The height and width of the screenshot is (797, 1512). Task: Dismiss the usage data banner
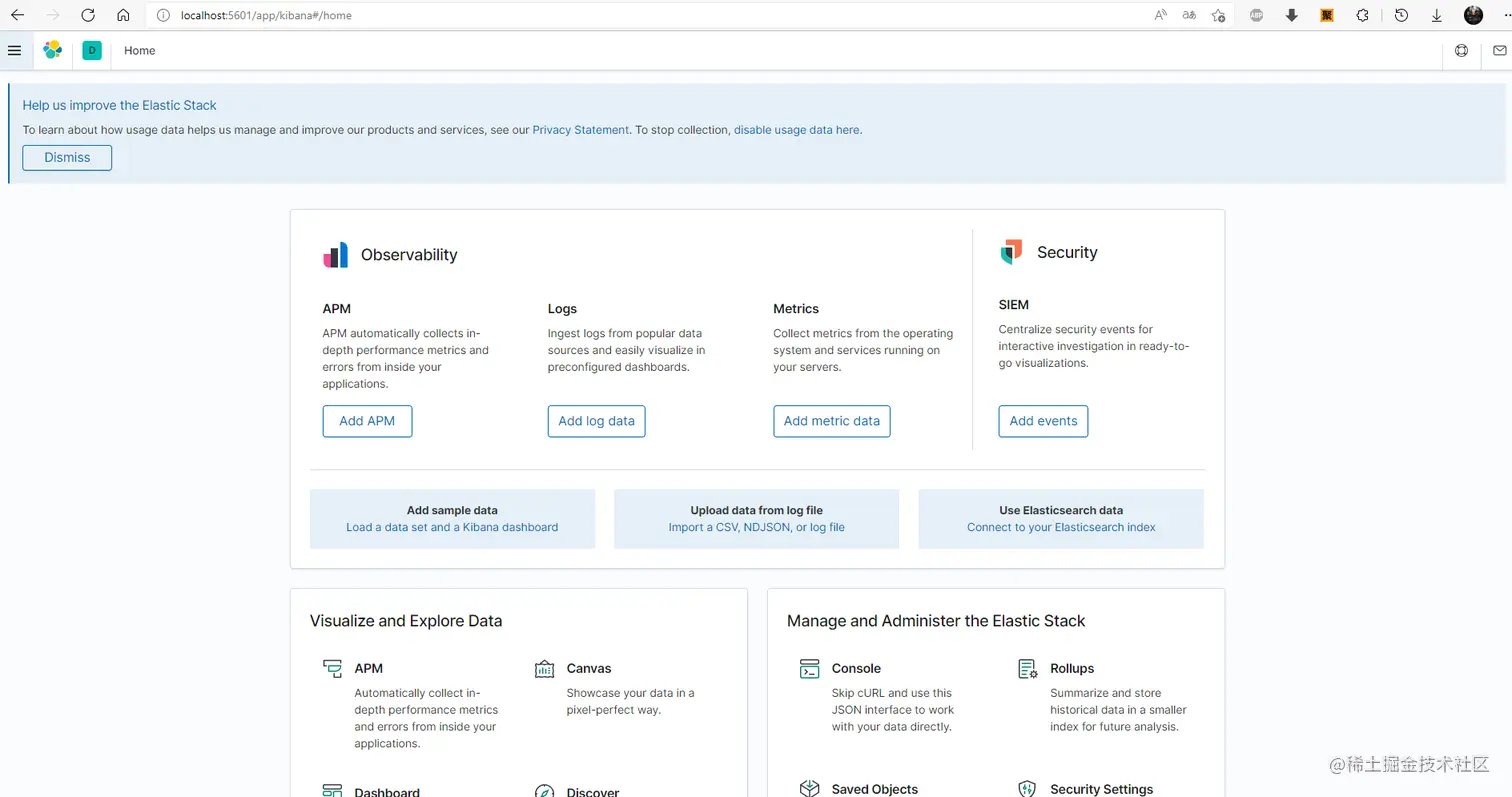(x=67, y=157)
